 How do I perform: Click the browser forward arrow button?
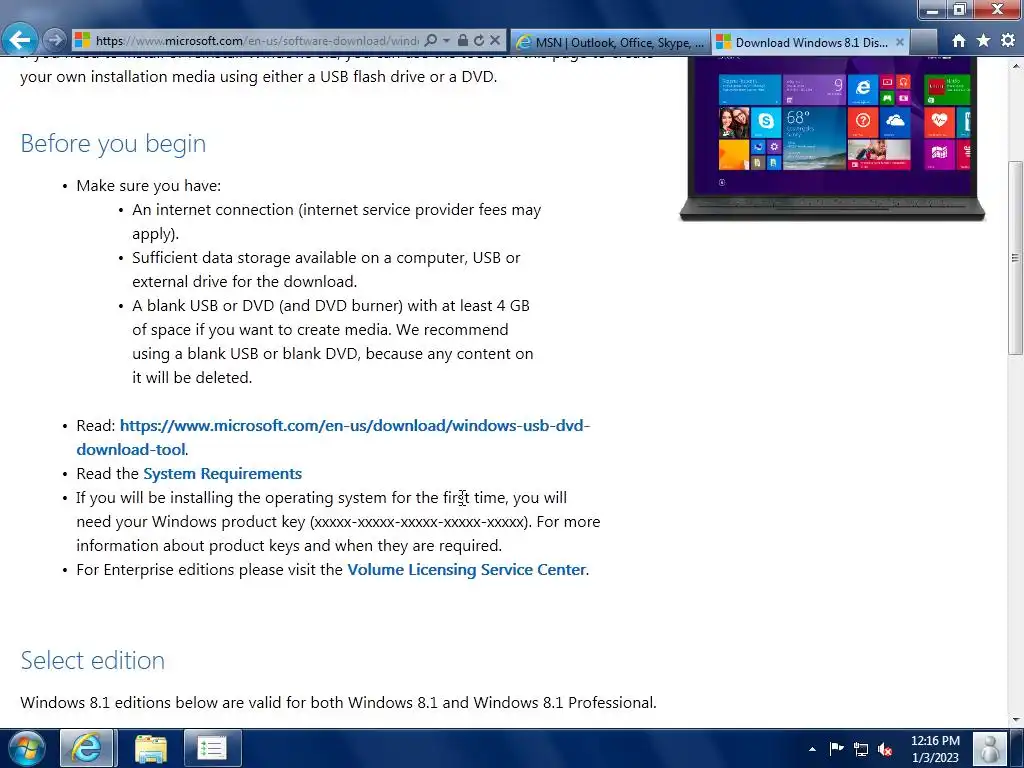click(x=55, y=40)
